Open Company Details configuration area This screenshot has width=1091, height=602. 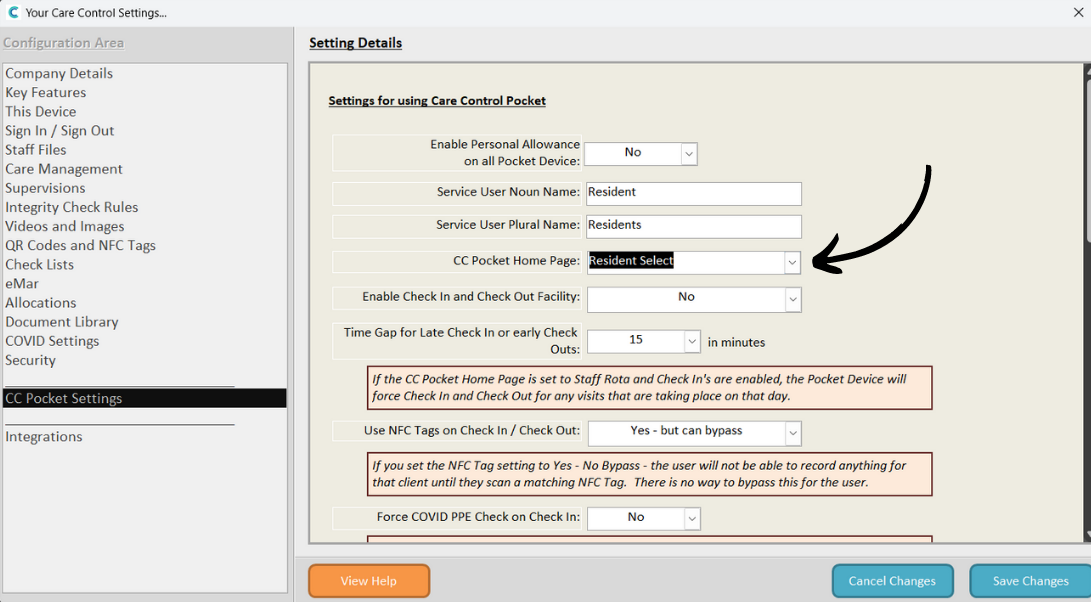pyautogui.click(x=59, y=73)
